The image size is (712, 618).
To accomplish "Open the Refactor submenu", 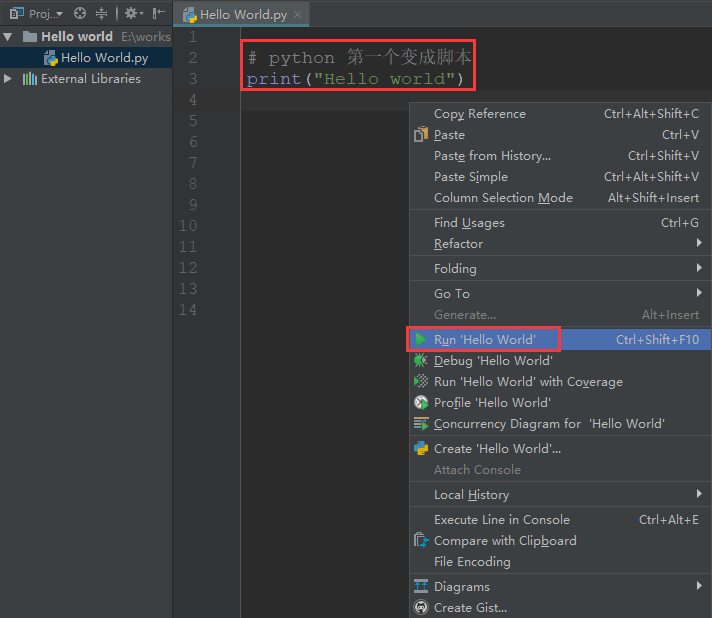I will pyautogui.click(x=560, y=244).
